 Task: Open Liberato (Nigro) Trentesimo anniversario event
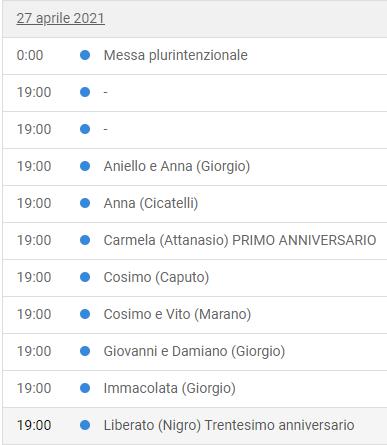pyautogui.click(x=229, y=425)
